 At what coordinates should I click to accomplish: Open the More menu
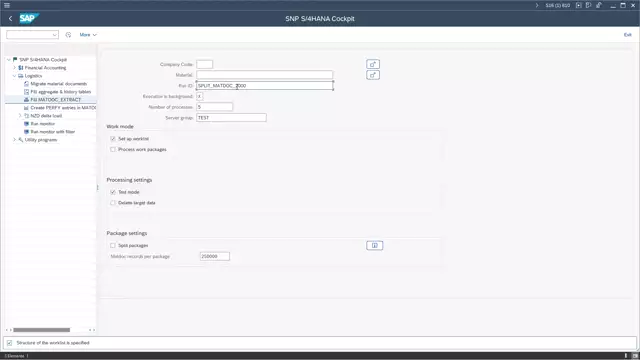88,35
